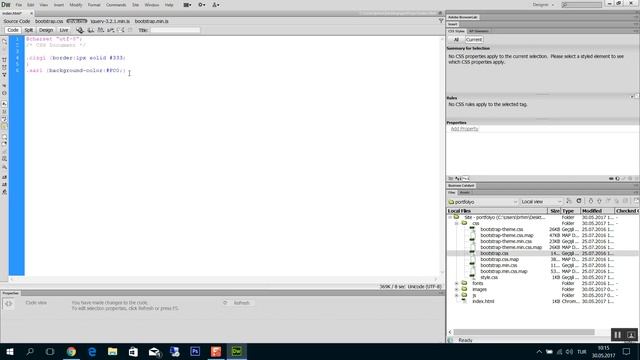
Task: Click the search field in the title bar
Action: (581, 5)
